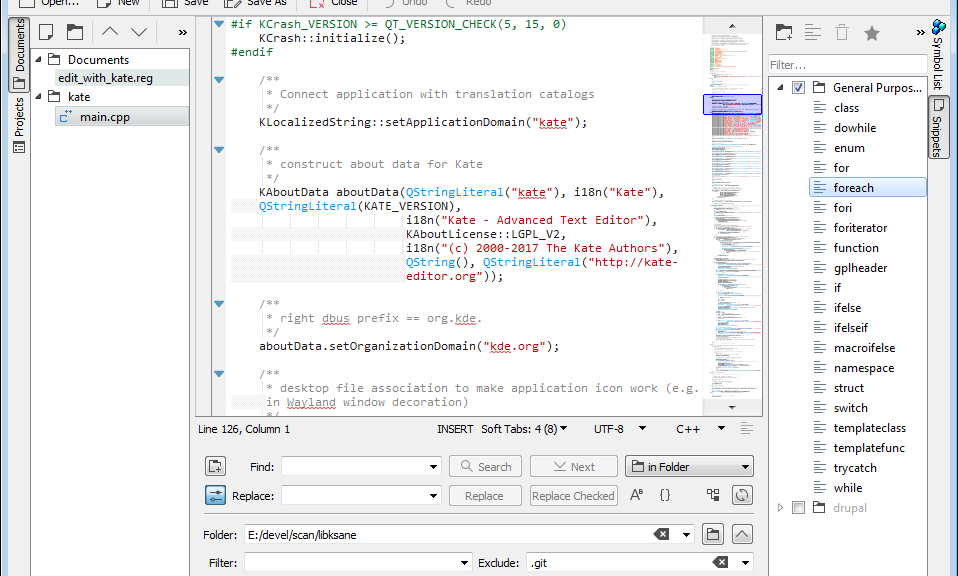Click the new search tab icon beside Find

[215, 466]
